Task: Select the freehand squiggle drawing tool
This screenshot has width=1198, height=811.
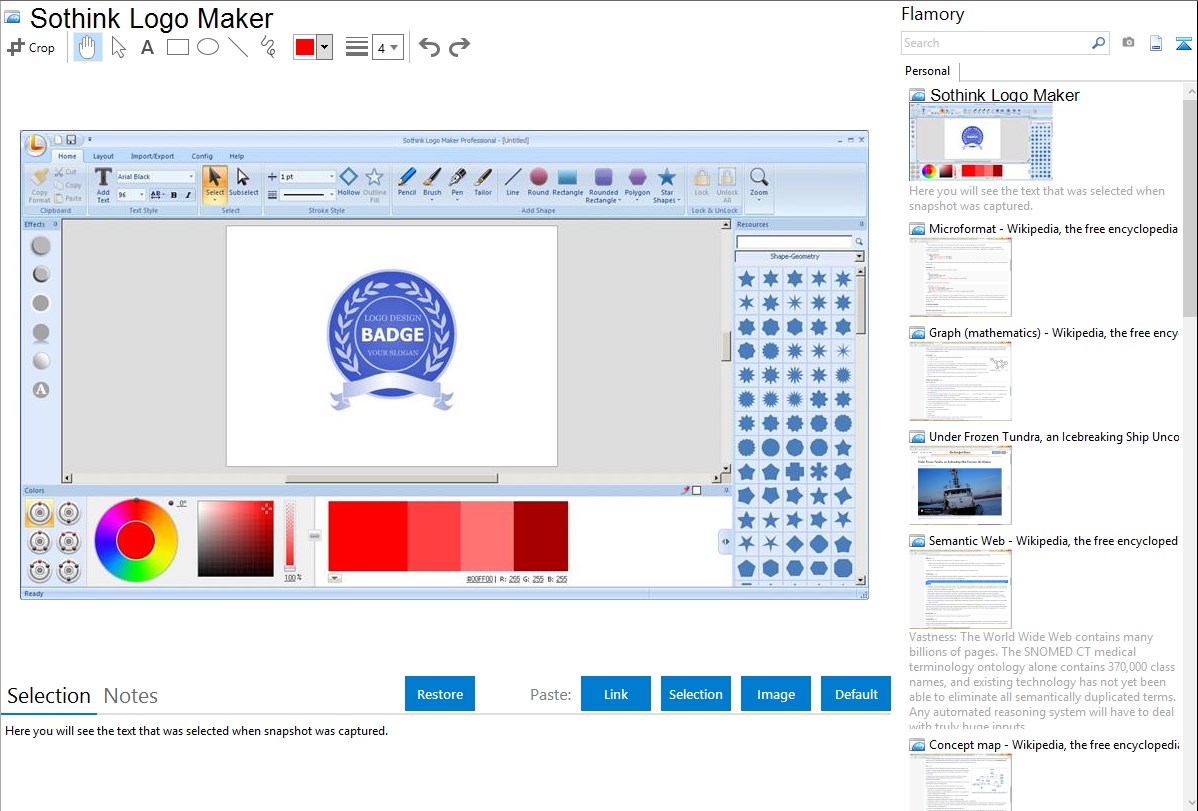Action: tap(268, 47)
